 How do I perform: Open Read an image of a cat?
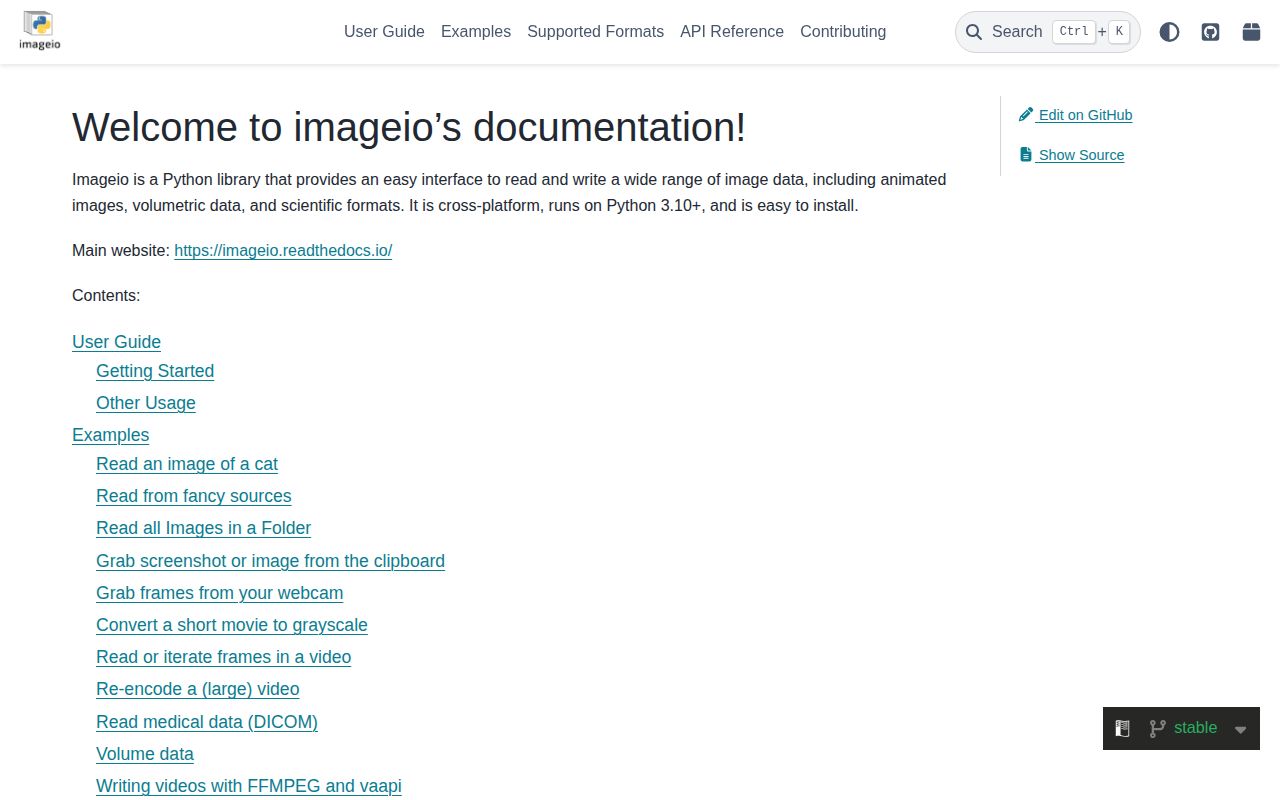click(x=187, y=464)
